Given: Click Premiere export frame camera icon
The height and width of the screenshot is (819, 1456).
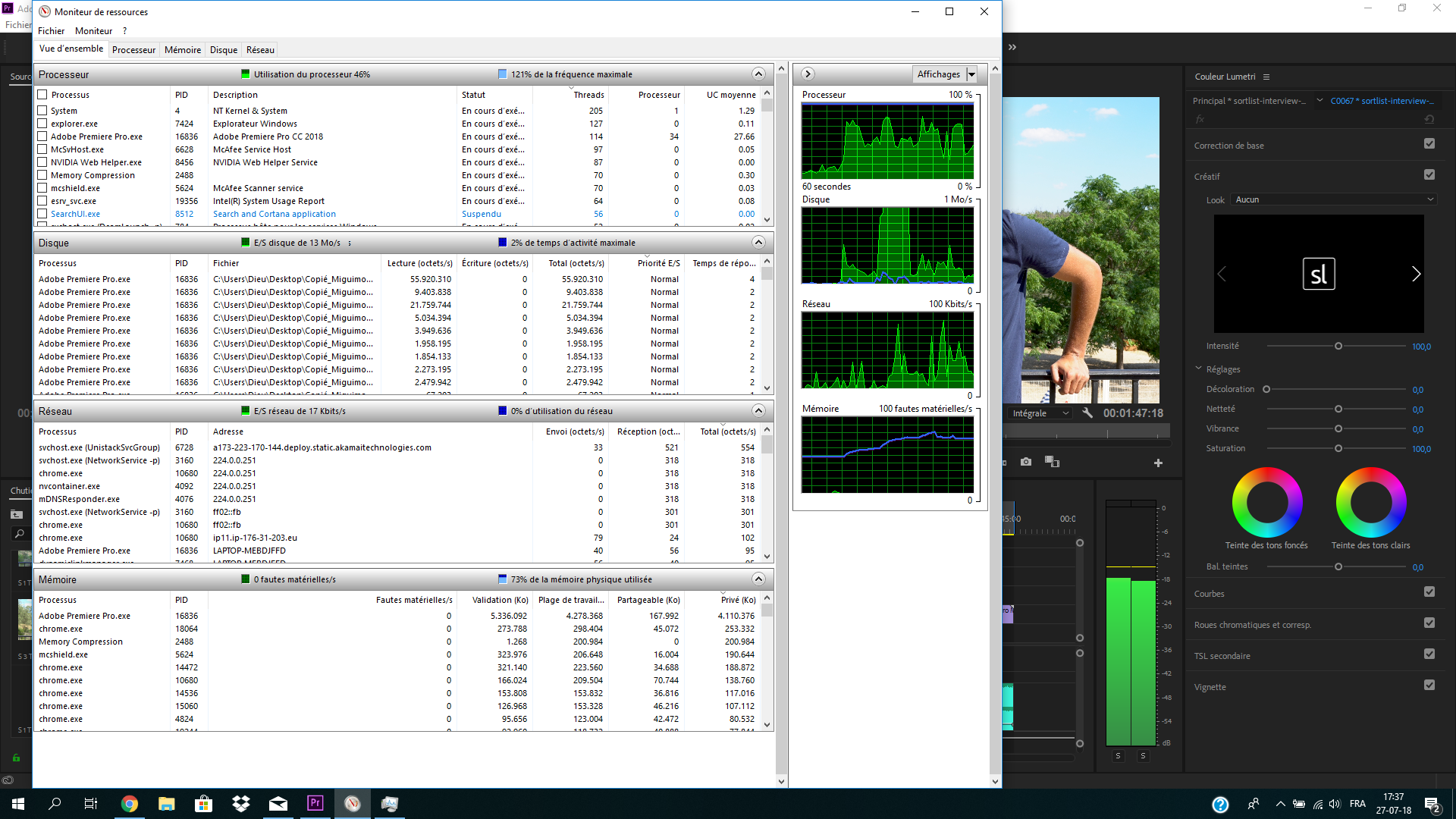Looking at the screenshot, I should pos(1026,462).
